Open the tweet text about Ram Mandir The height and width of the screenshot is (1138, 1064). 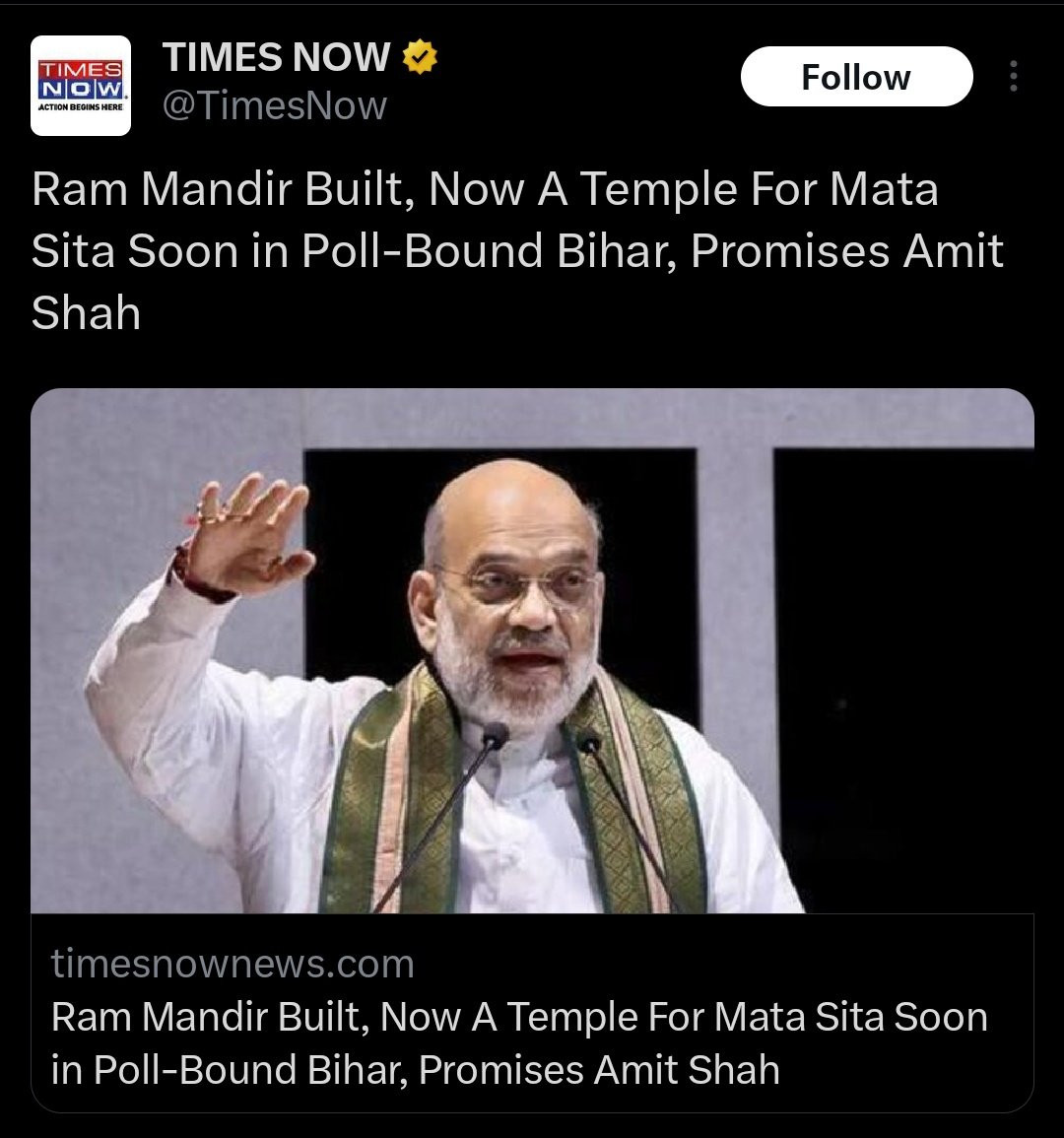517,251
